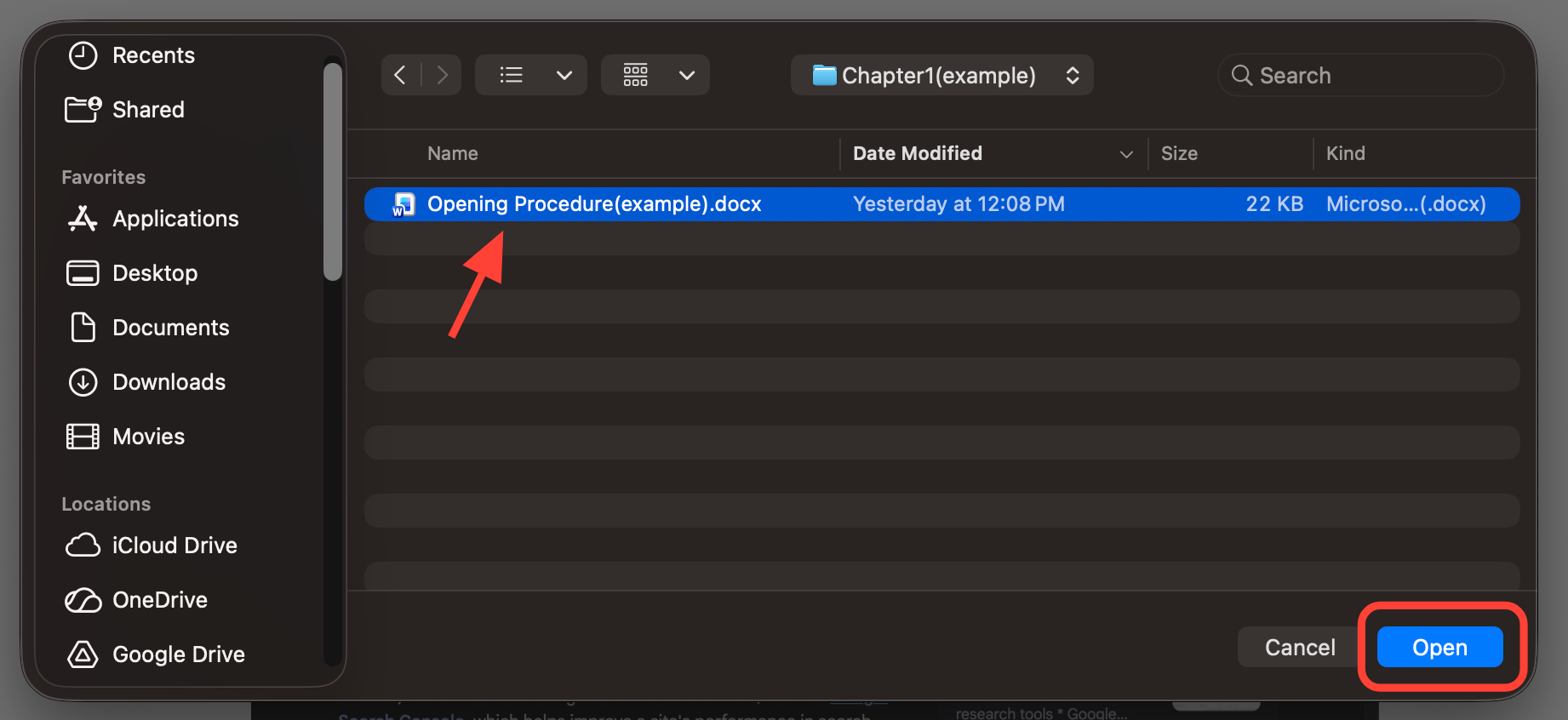Sort files by Name column
Image resolution: width=1568 pixels, height=720 pixels.
click(x=453, y=153)
